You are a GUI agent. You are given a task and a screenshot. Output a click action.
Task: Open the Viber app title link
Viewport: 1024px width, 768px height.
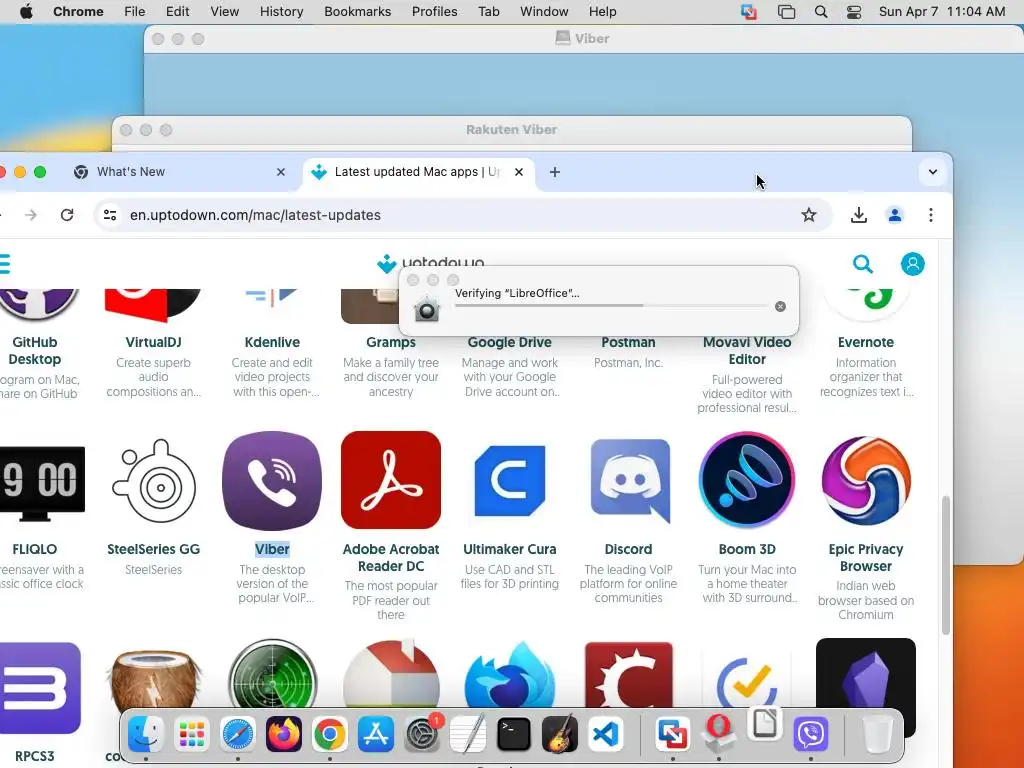(x=272, y=549)
